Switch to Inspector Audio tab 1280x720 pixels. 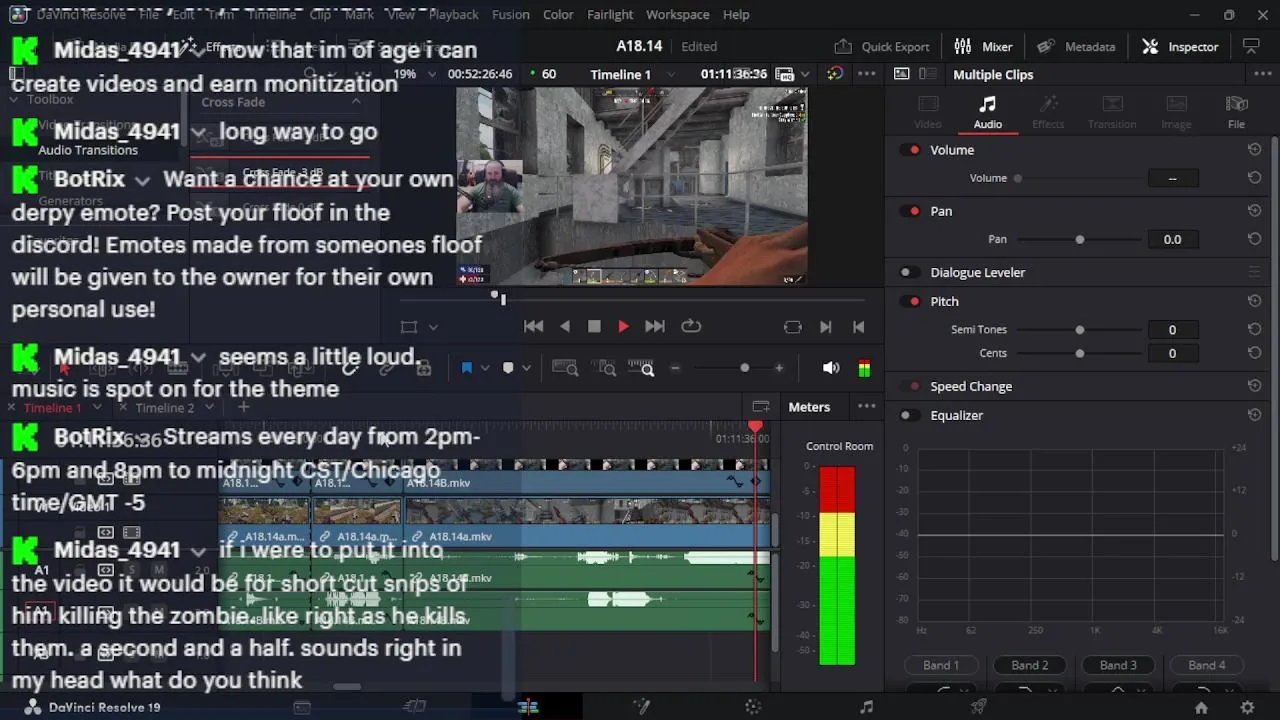point(988,113)
